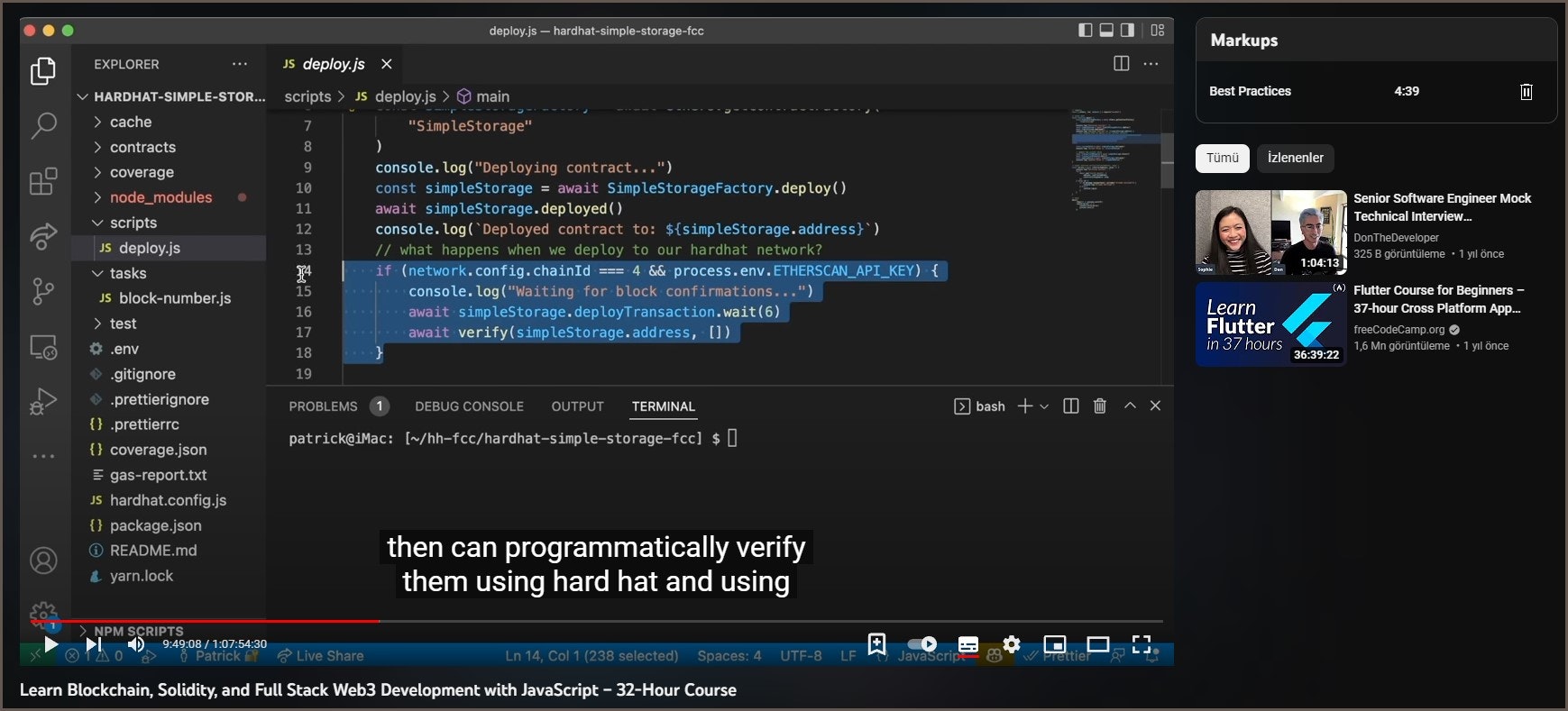This screenshot has width=1568, height=711.
Task: Play the video
Action: coord(51,644)
